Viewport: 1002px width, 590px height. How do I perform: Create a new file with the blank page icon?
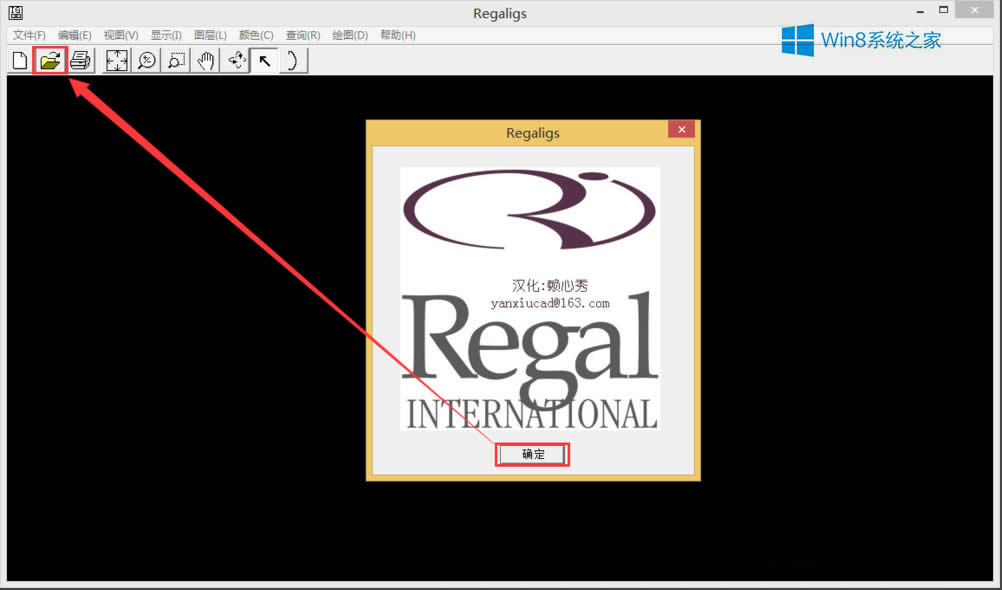[20, 61]
